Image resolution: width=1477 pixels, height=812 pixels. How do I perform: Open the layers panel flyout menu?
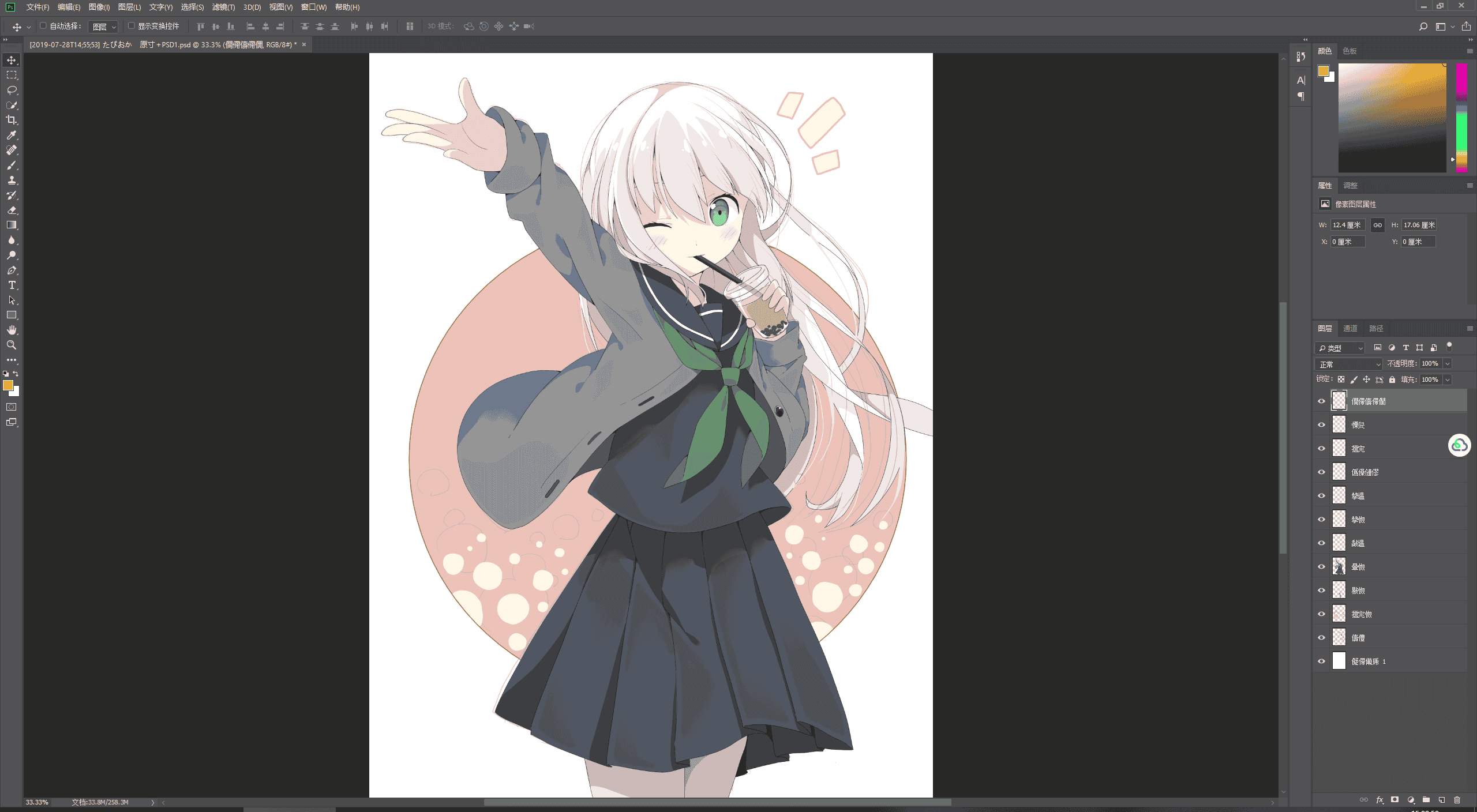1469,328
